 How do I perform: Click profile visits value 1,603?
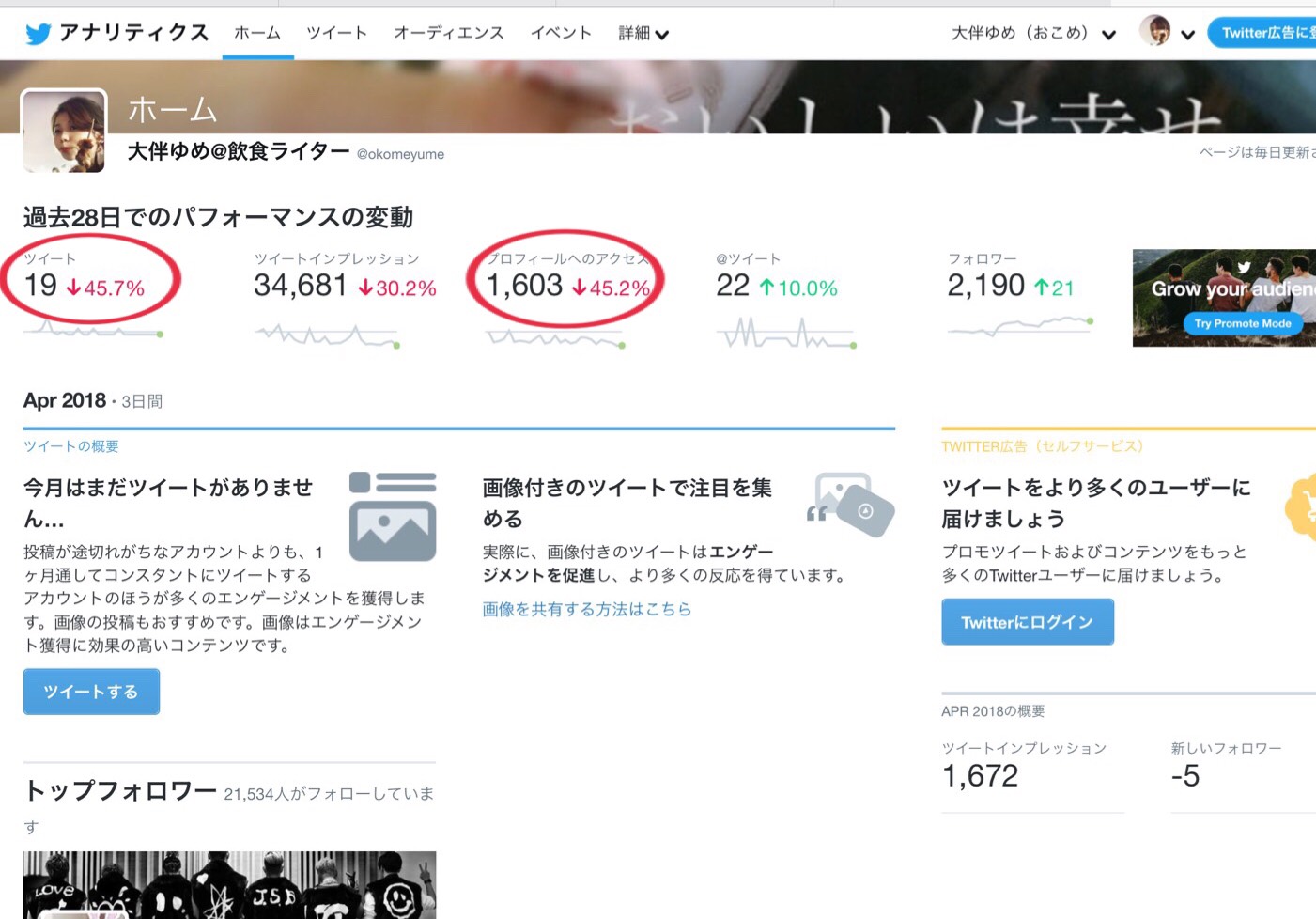coord(524,285)
